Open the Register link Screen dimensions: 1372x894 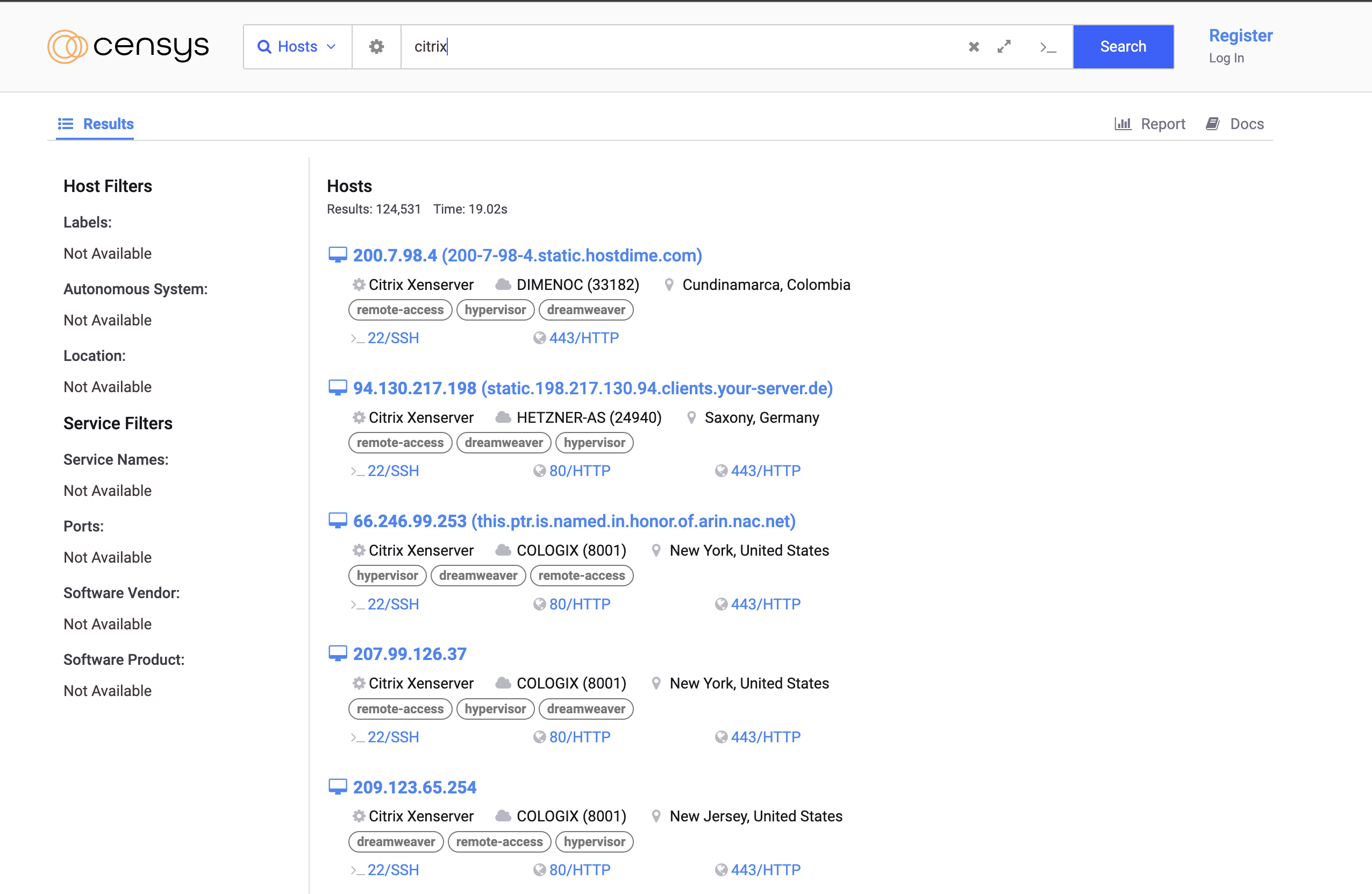tap(1241, 36)
